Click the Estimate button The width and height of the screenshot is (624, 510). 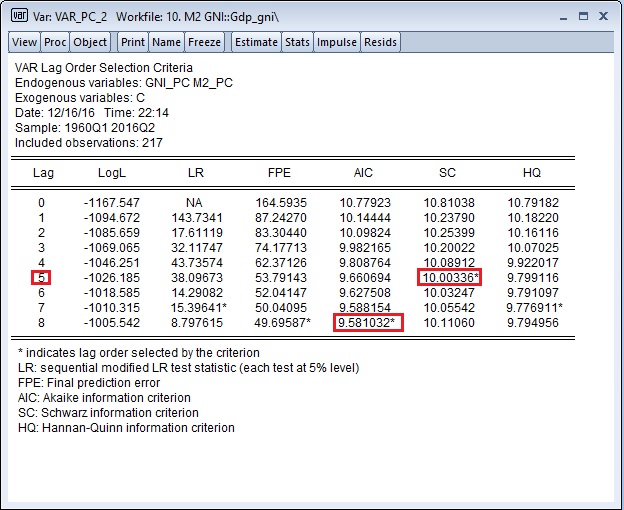pyautogui.click(x=255, y=42)
